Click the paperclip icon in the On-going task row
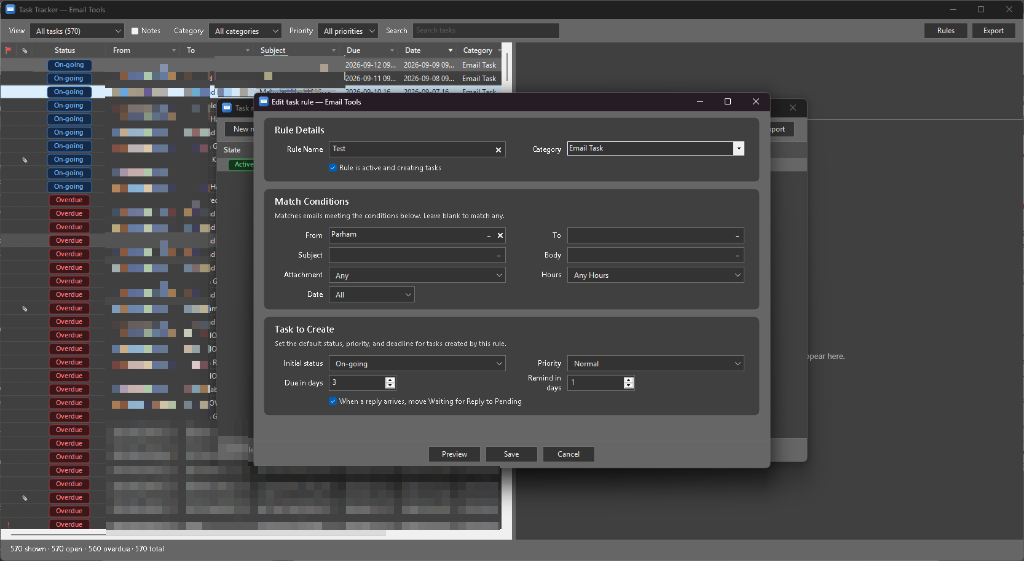Viewport: 1024px width, 561px height. 25,159
